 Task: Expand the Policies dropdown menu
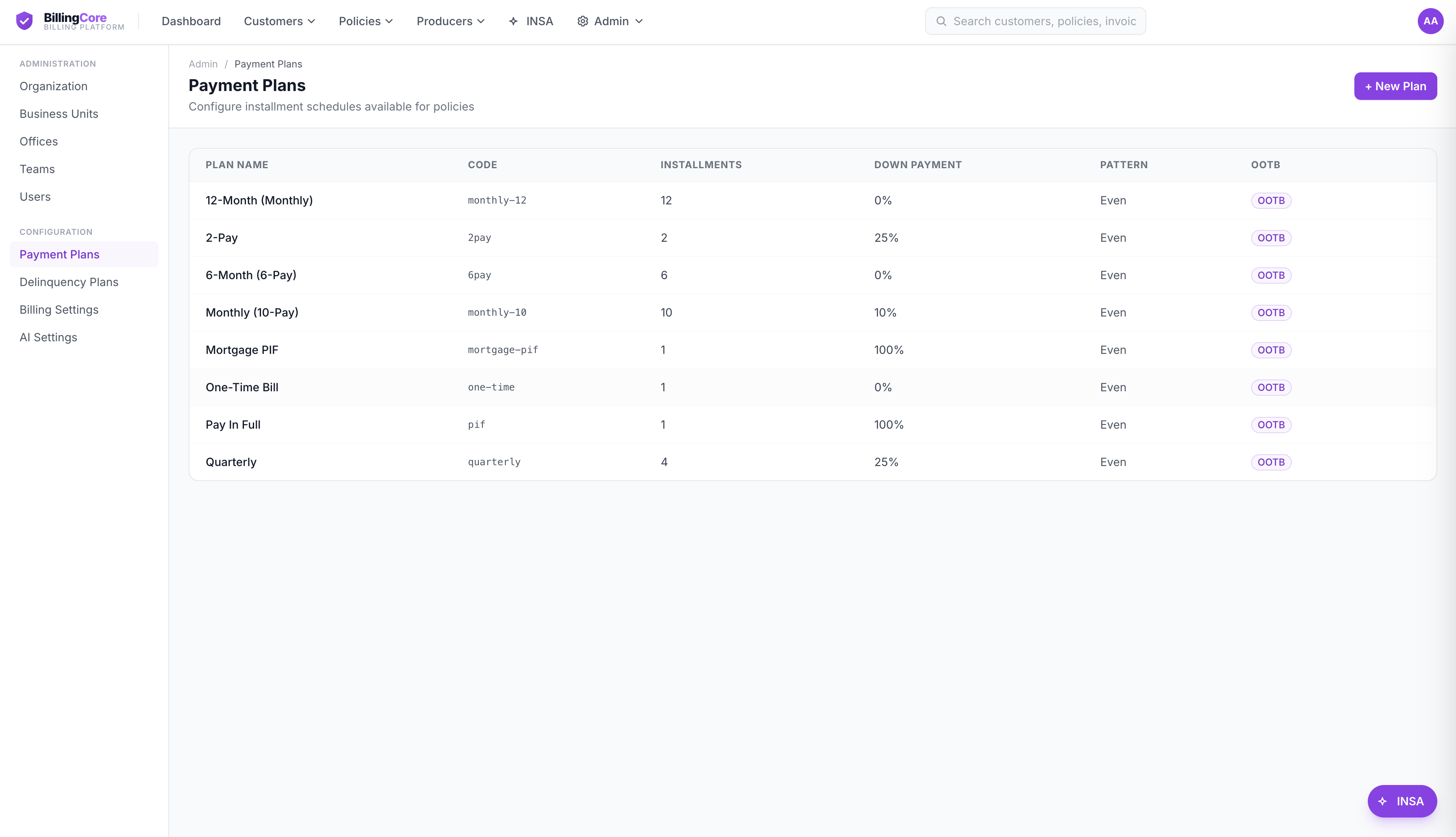pyautogui.click(x=366, y=21)
